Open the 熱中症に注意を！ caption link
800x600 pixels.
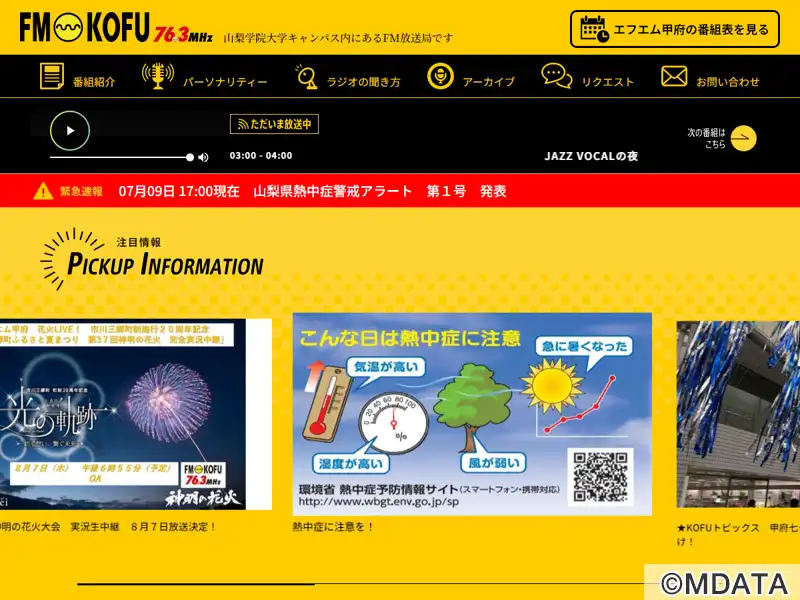pos(333,527)
